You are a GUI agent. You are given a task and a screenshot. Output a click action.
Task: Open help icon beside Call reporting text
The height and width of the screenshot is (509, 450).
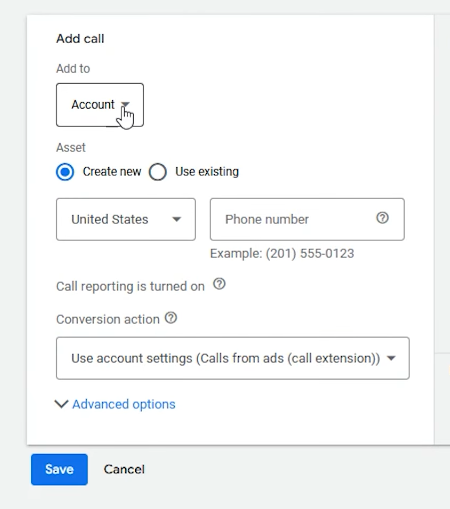(x=219, y=284)
